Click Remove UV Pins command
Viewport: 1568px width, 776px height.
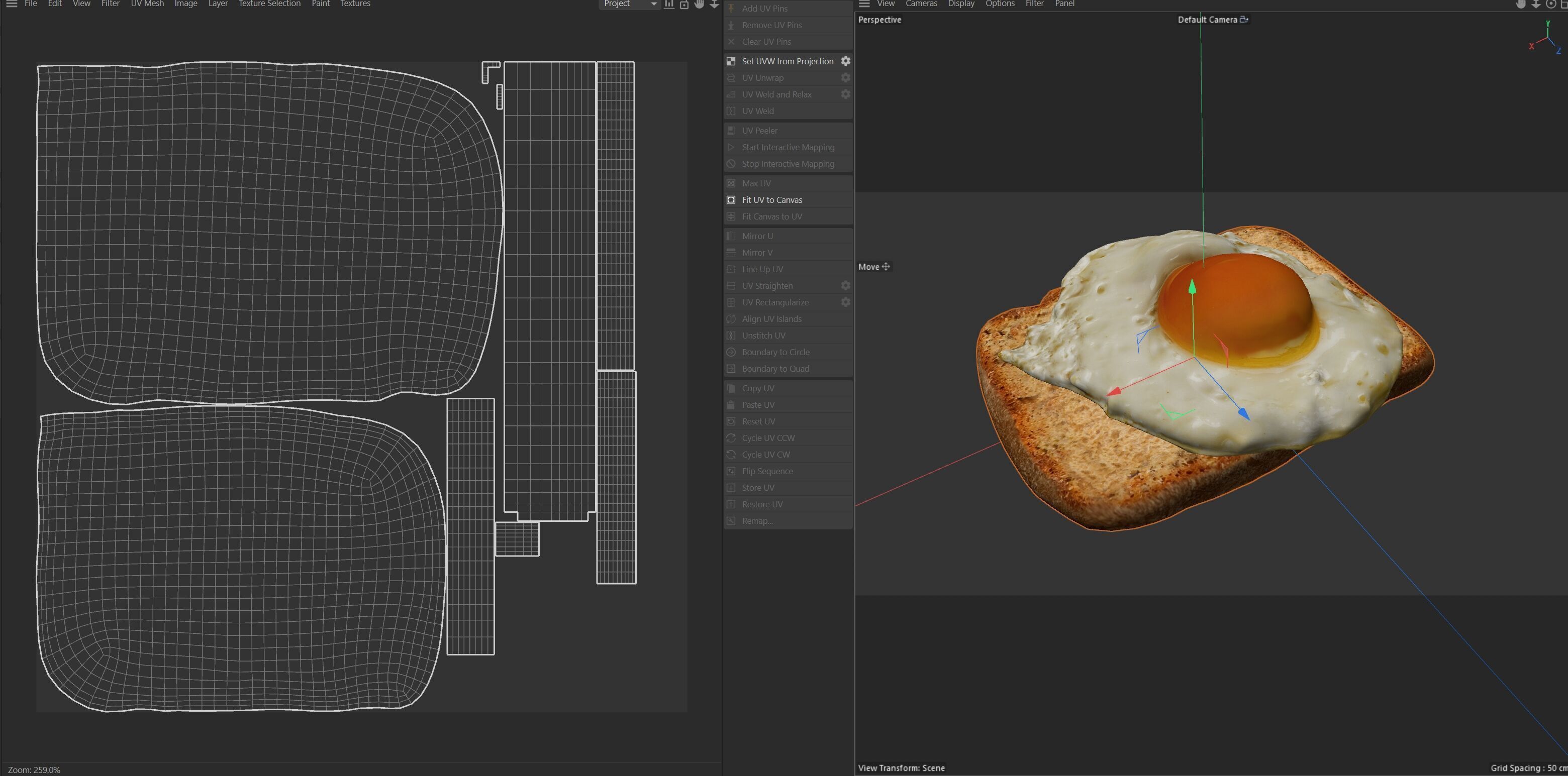[788, 25]
